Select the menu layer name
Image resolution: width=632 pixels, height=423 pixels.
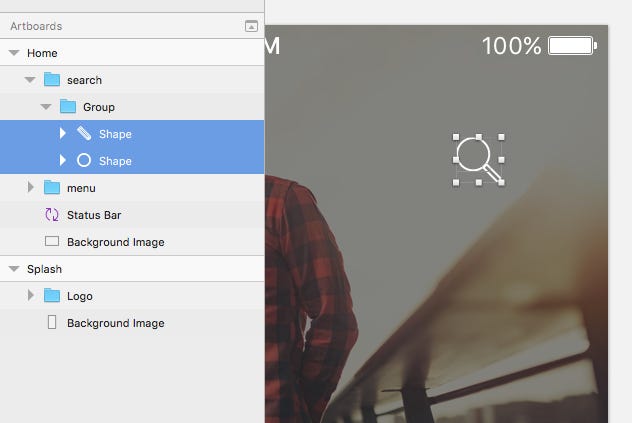pos(81,188)
